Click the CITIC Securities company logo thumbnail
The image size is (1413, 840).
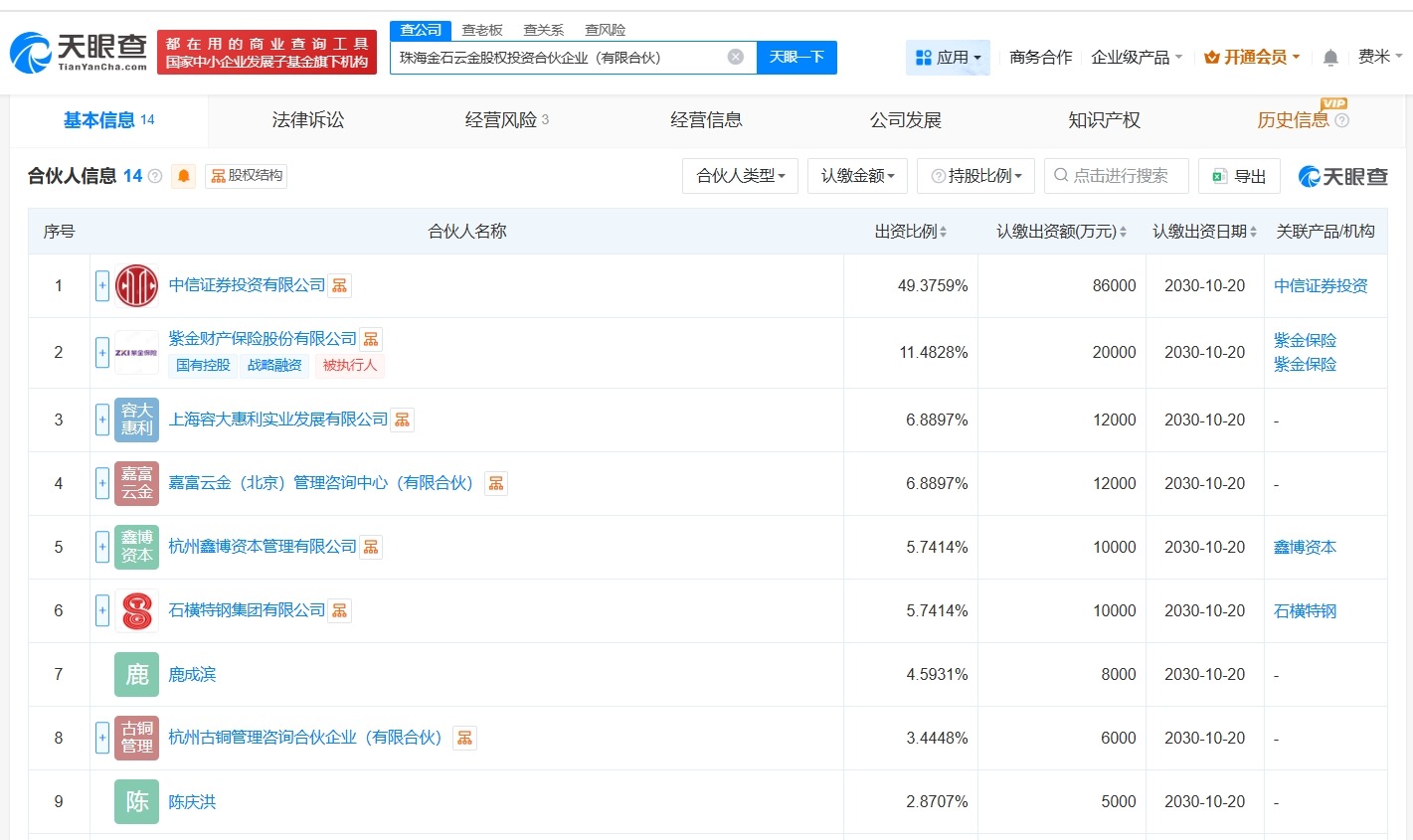coord(136,285)
